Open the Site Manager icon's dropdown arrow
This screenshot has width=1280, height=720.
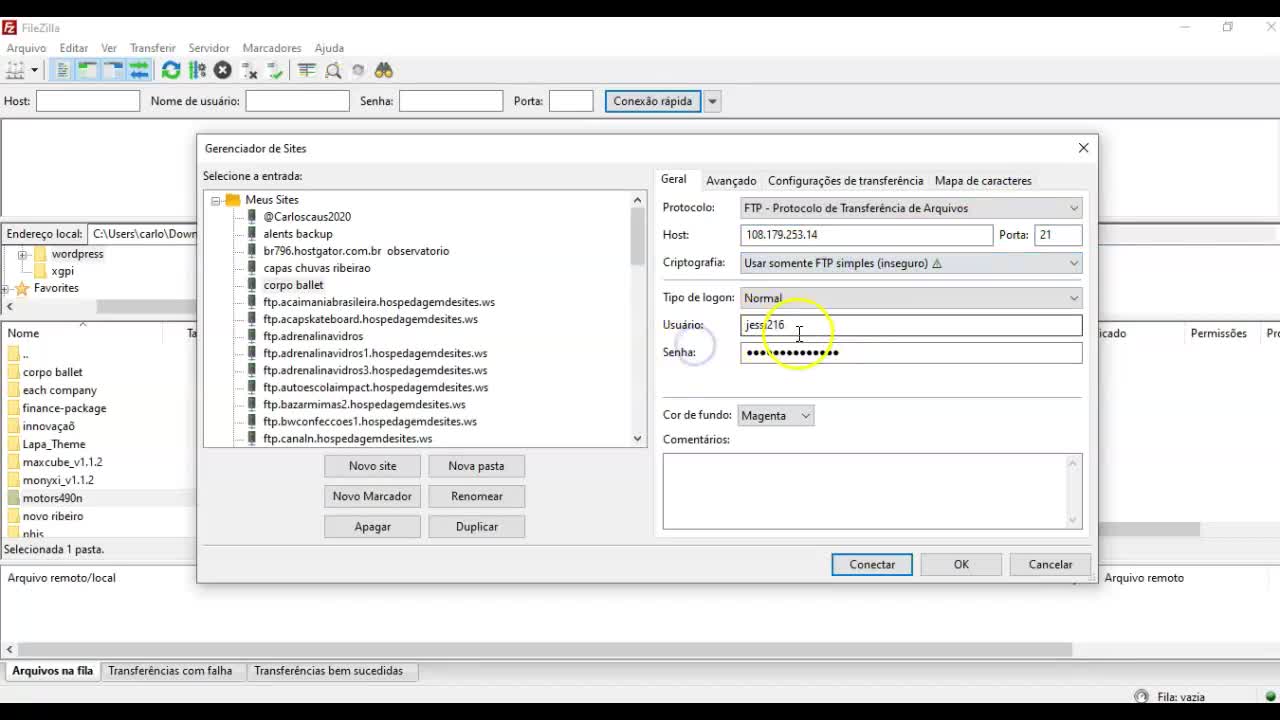(x=34, y=70)
